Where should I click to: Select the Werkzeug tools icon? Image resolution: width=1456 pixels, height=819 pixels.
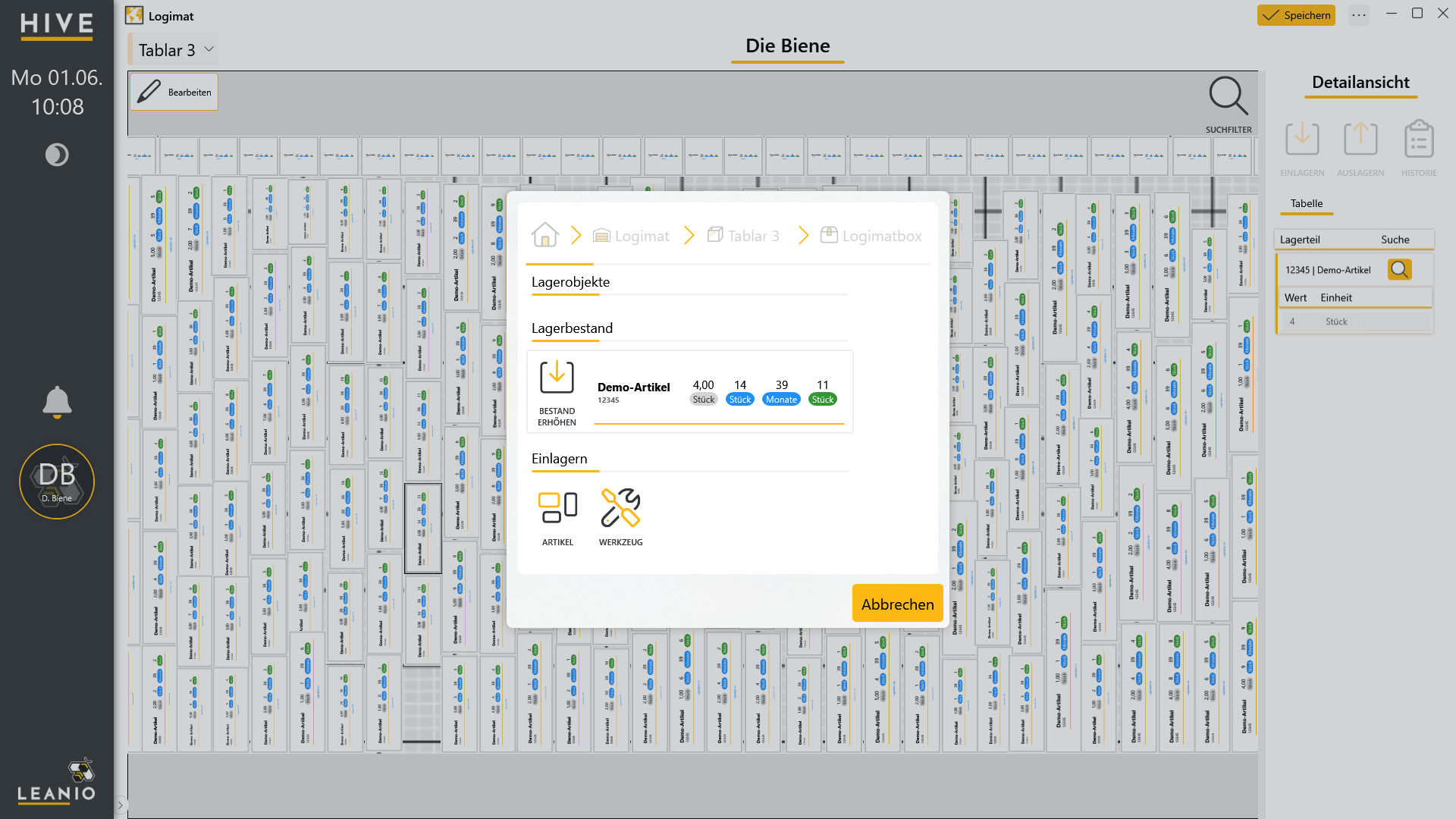[620, 508]
